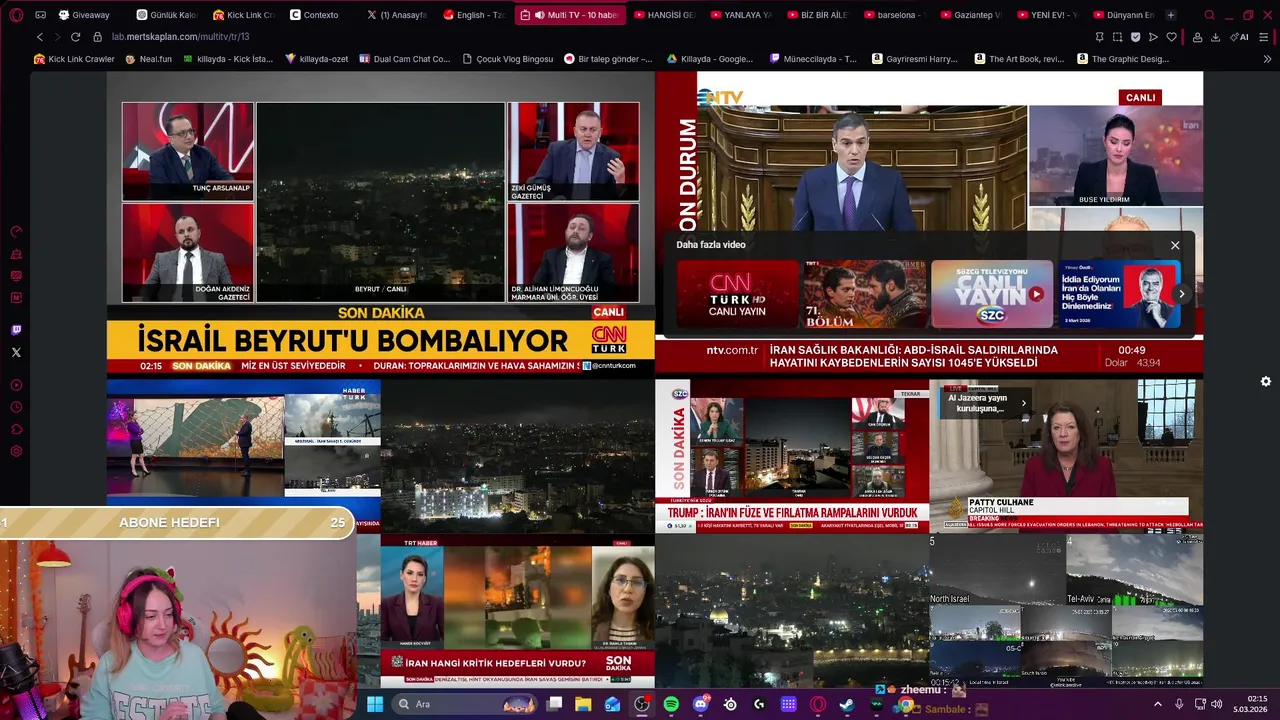Image resolution: width=1280 pixels, height=720 pixels.
Task: Switch to the Gaziantep YouTube tab
Action: [970, 15]
